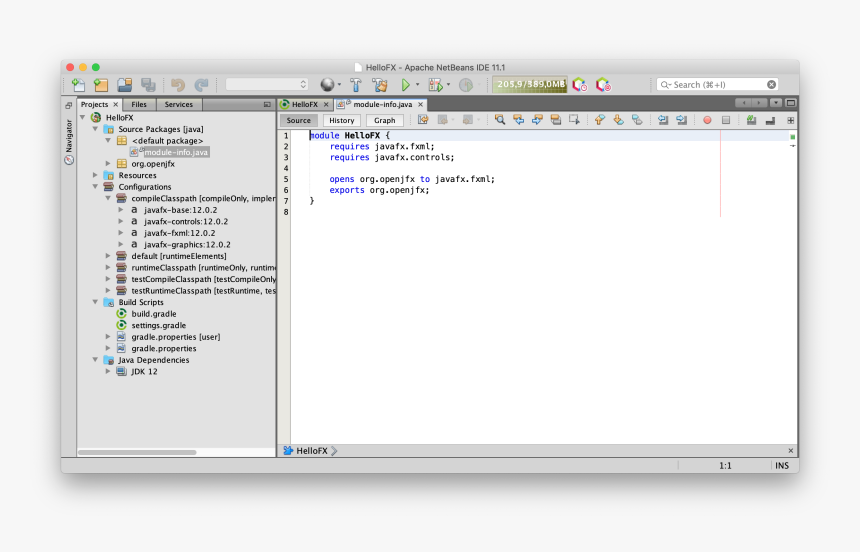This screenshot has width=860, height=552.
Task: Click the Clean and Build icon
Action: 379,85
